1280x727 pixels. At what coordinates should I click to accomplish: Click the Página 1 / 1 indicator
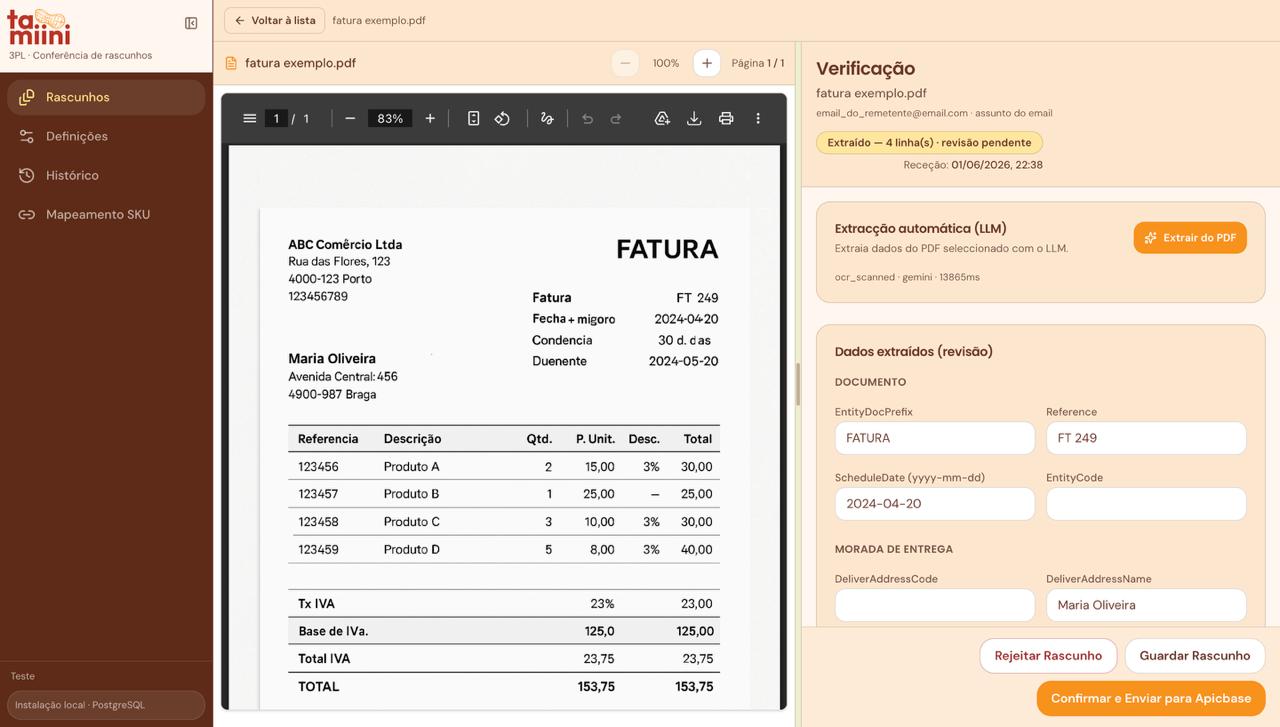click(758, 63)
